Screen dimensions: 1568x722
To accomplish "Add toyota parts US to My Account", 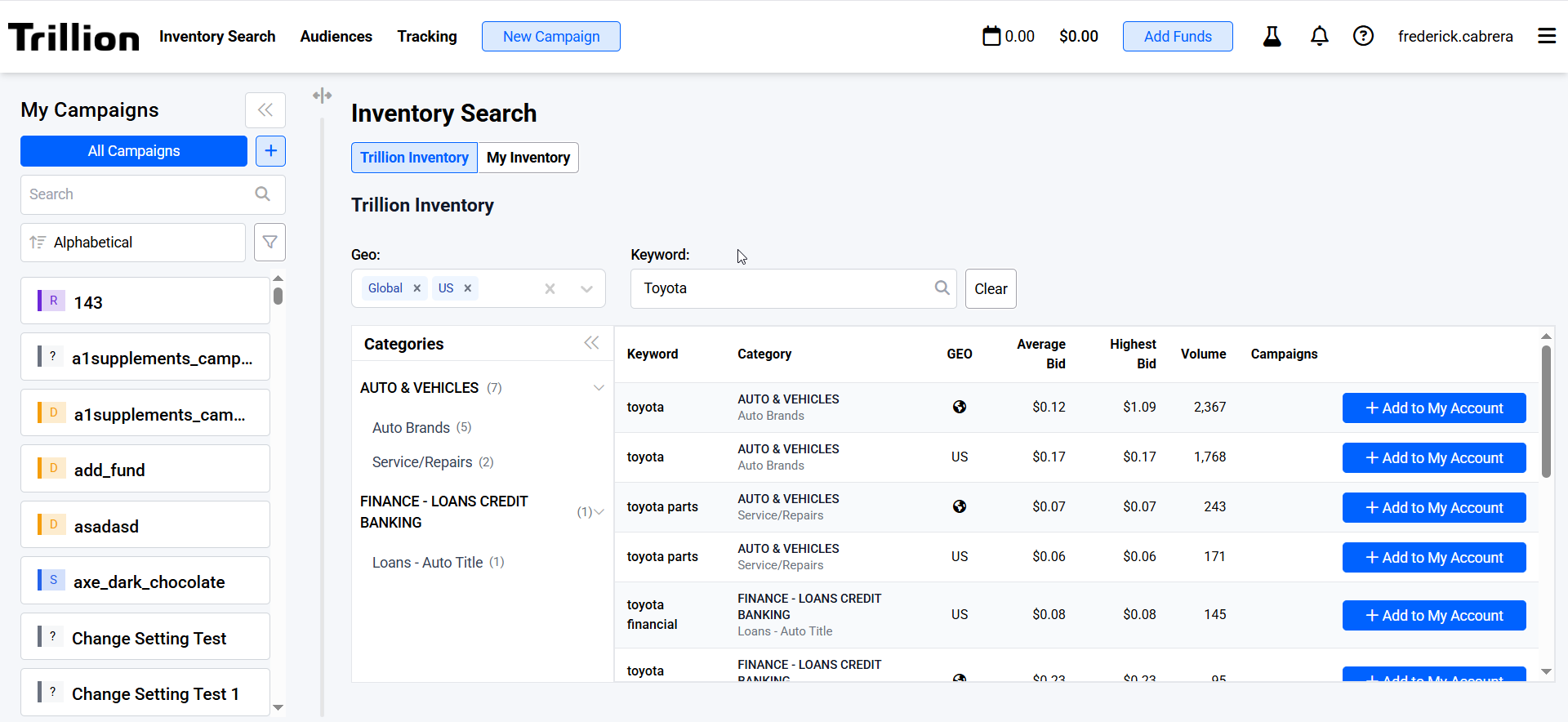I will (x=1433, y=558).
